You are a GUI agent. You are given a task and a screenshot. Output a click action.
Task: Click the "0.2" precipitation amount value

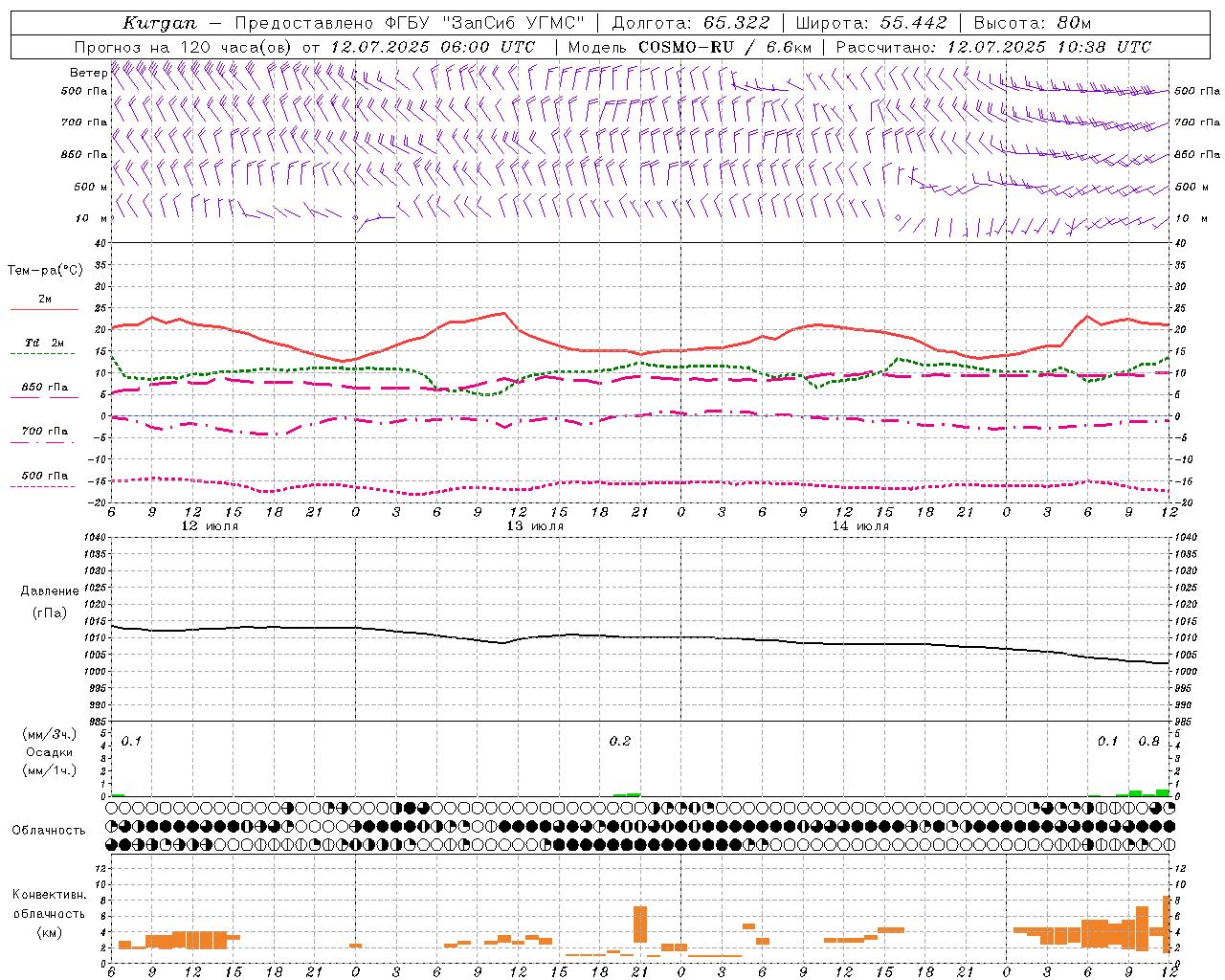tap(620, 742)
